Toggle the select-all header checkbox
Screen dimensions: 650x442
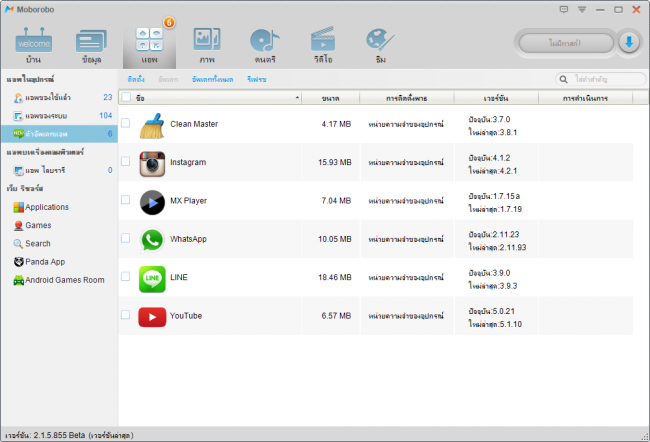[x=126, y=97]
